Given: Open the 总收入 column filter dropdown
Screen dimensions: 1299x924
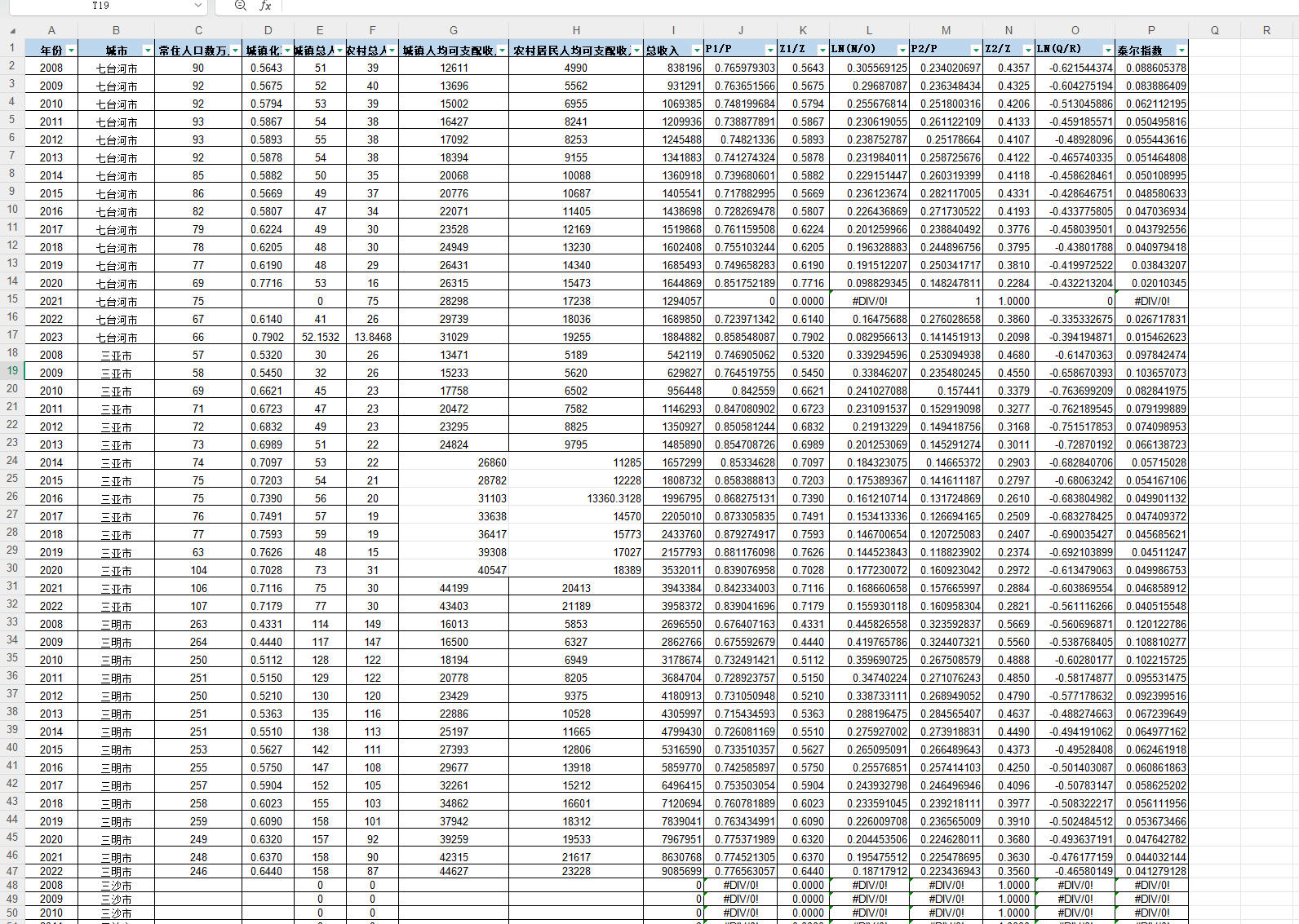Looking at the screenshot, I should coord(696,50).
